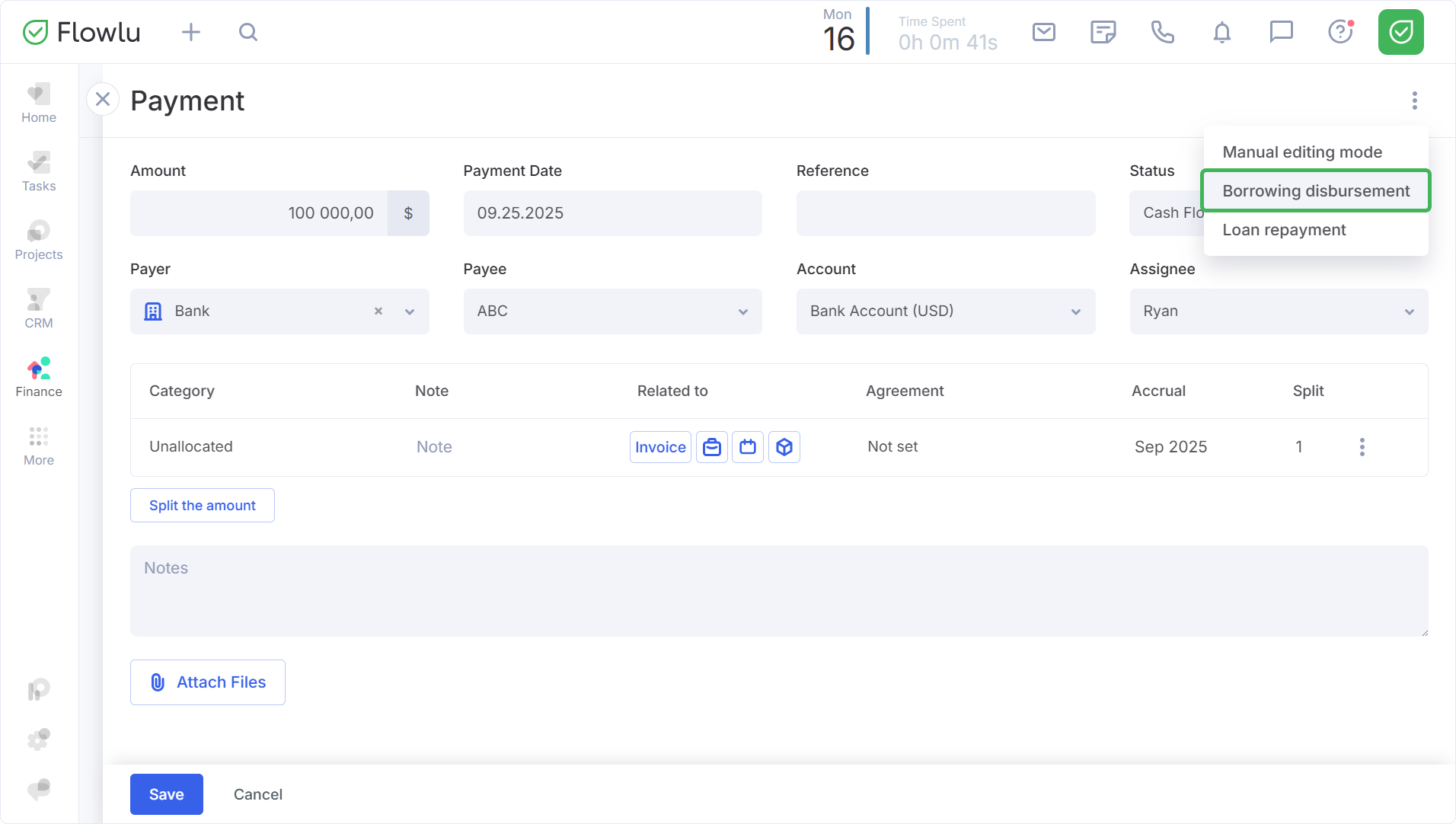Image resolution: width=1456 pixels, height=824 pixels.
Task: Open the CRM sidebar icon
Action: coord(39,309)
